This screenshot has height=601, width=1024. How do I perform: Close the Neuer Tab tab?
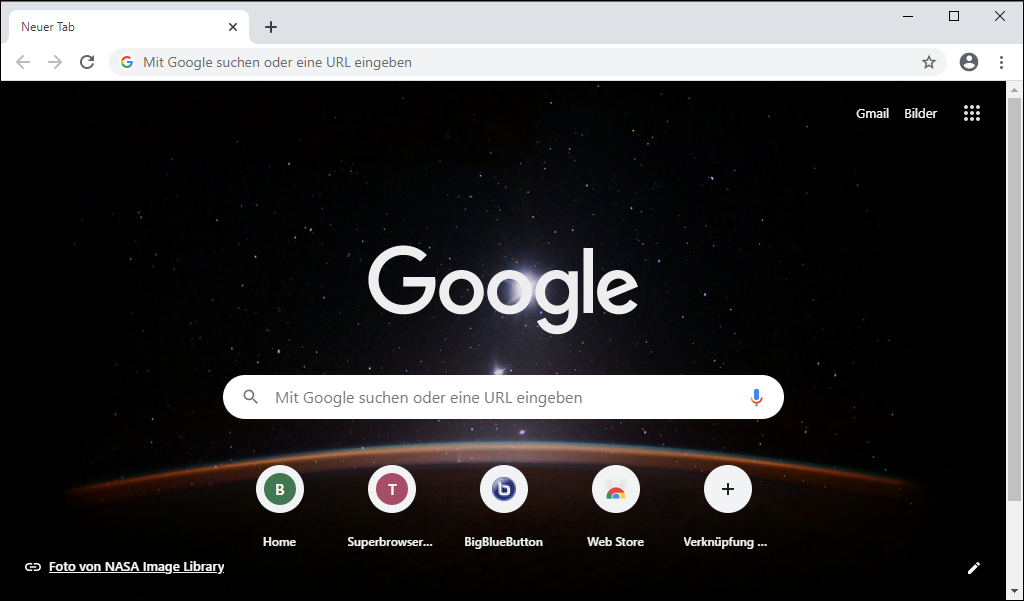pyautogui.click(x=234, y=27)
